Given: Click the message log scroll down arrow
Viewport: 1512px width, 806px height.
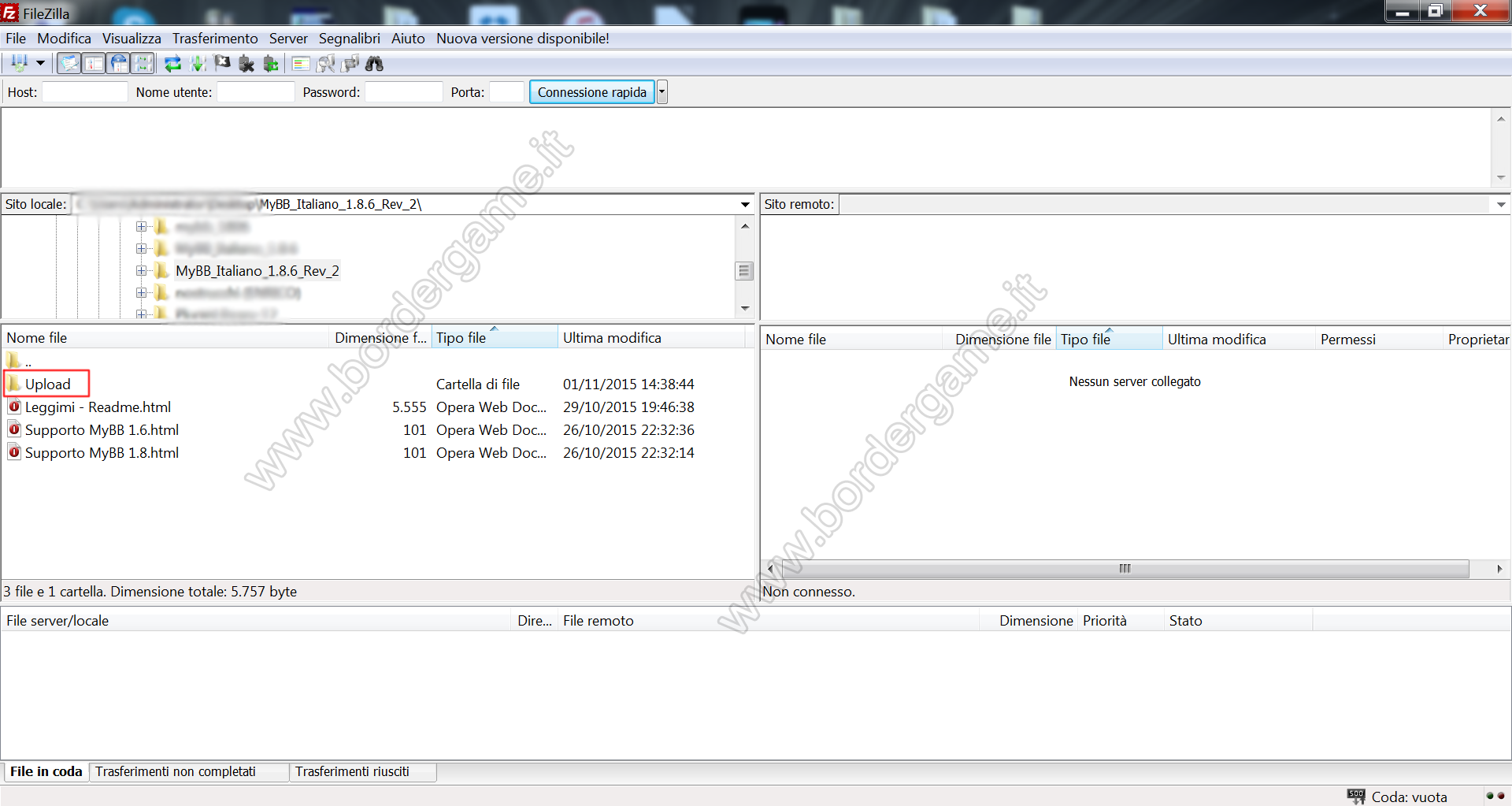Looking at the screenshot, I should coord(1501,177).
